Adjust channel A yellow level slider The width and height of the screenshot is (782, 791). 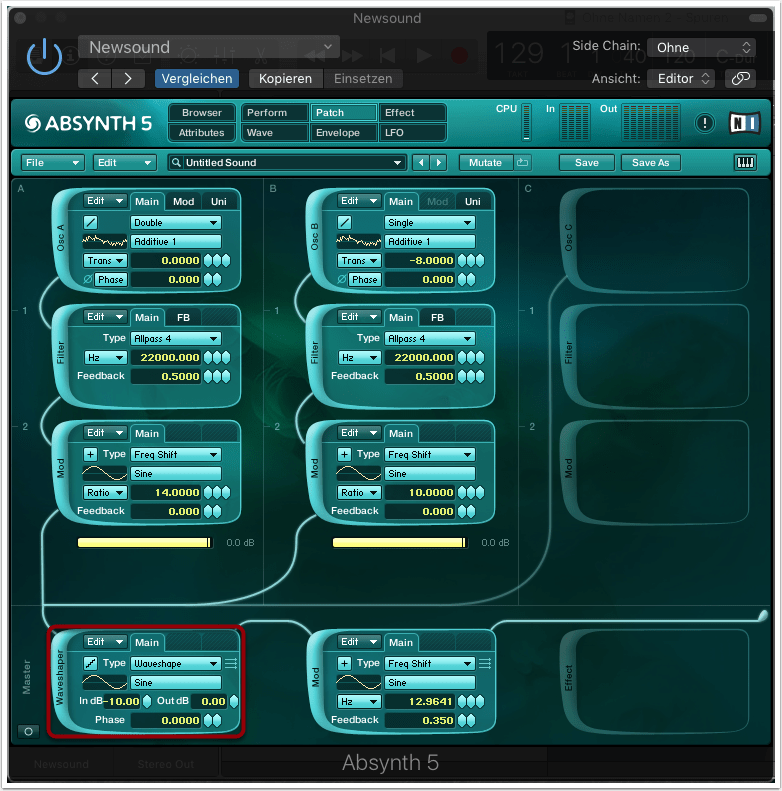pos(145,542)
